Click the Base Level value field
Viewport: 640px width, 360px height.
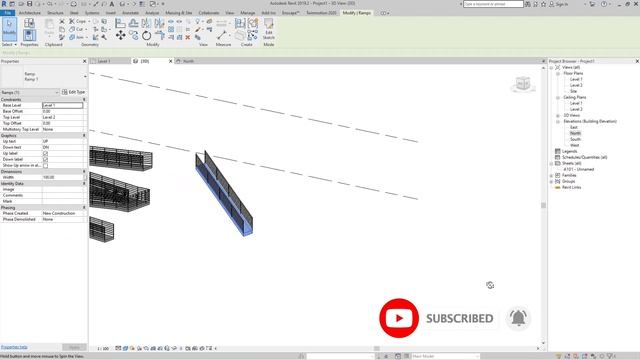63,105
